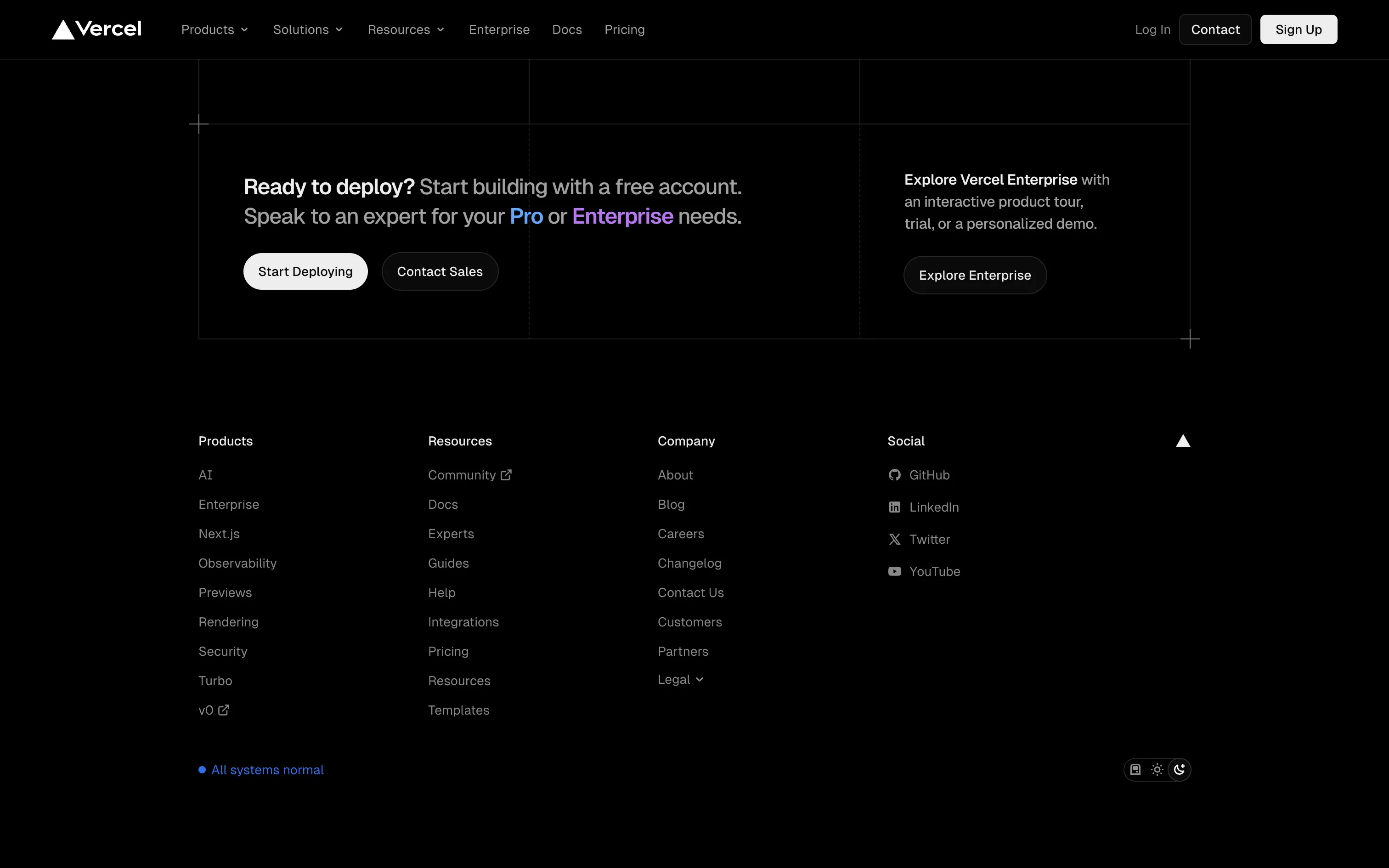Click the external-link icon beside Community
The image size is (1389, 868).
(506, 475)
